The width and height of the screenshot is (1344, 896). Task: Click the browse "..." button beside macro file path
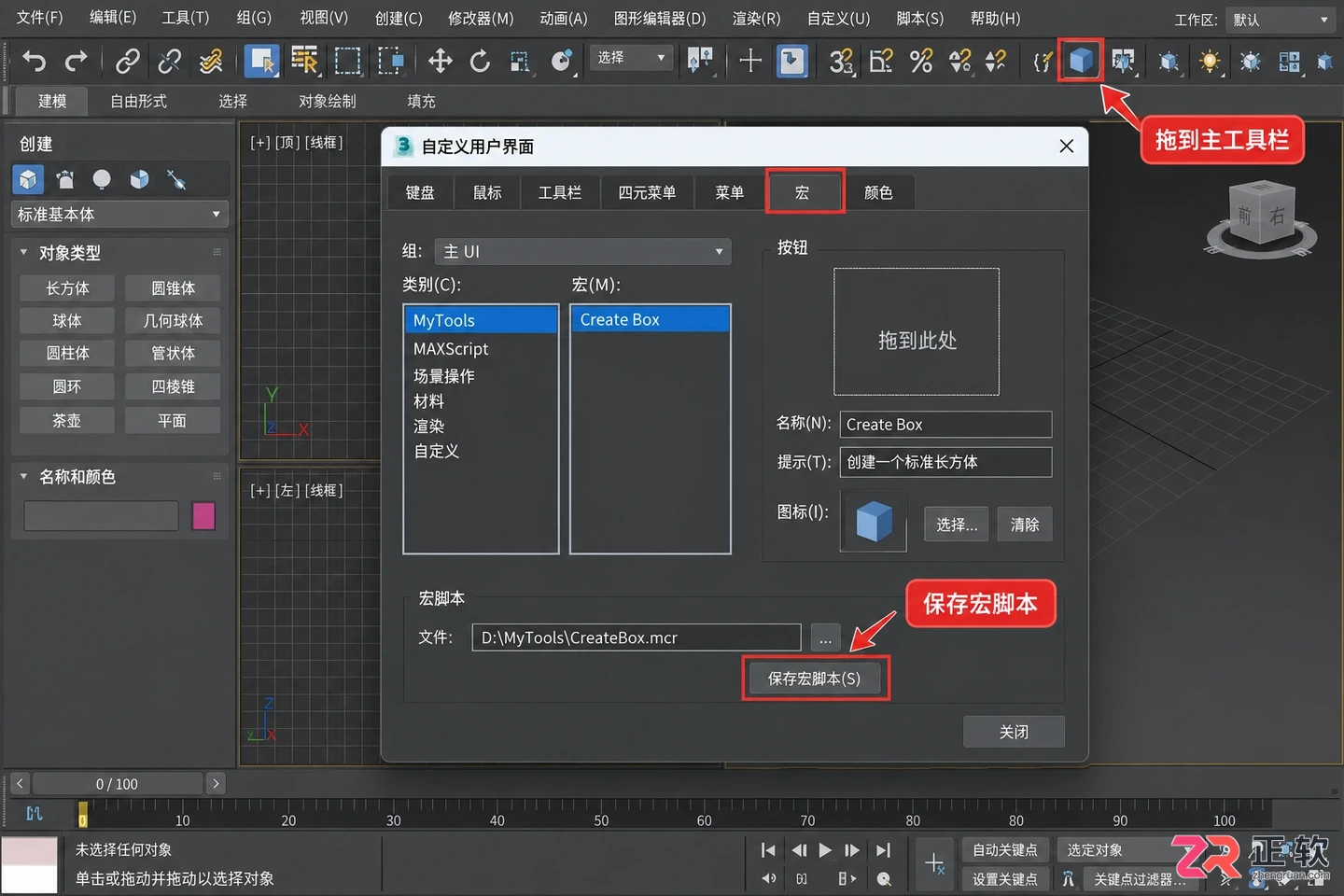(825, 638)
